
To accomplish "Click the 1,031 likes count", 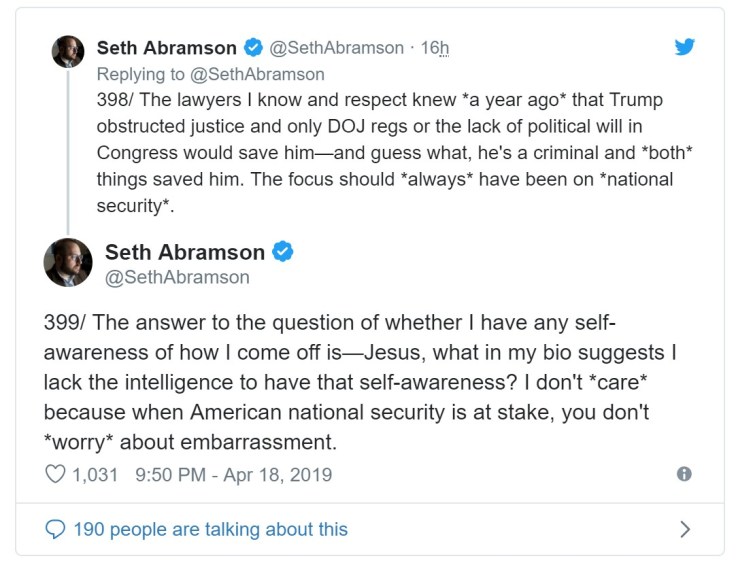I will point(95,475).
